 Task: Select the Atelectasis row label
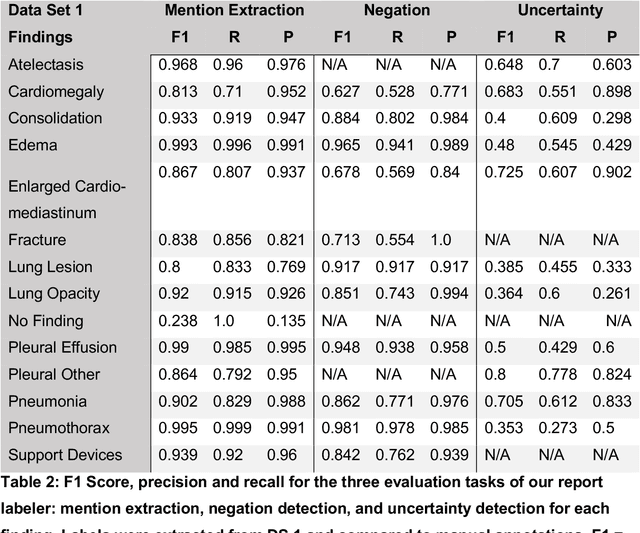pos(46,65)
